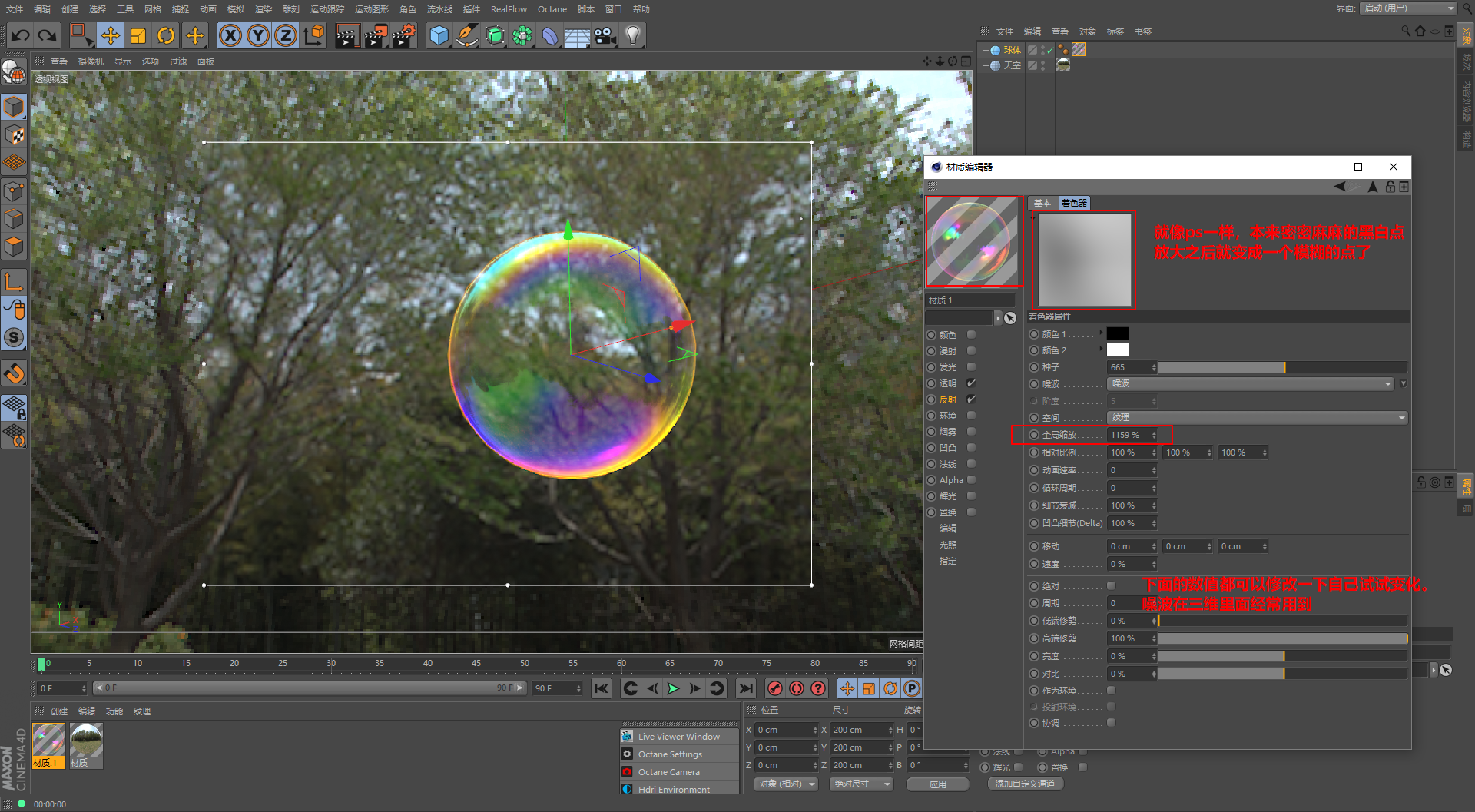Select the Rotate tool
Screen dimensions: 1475x812
tap(166, 35)
